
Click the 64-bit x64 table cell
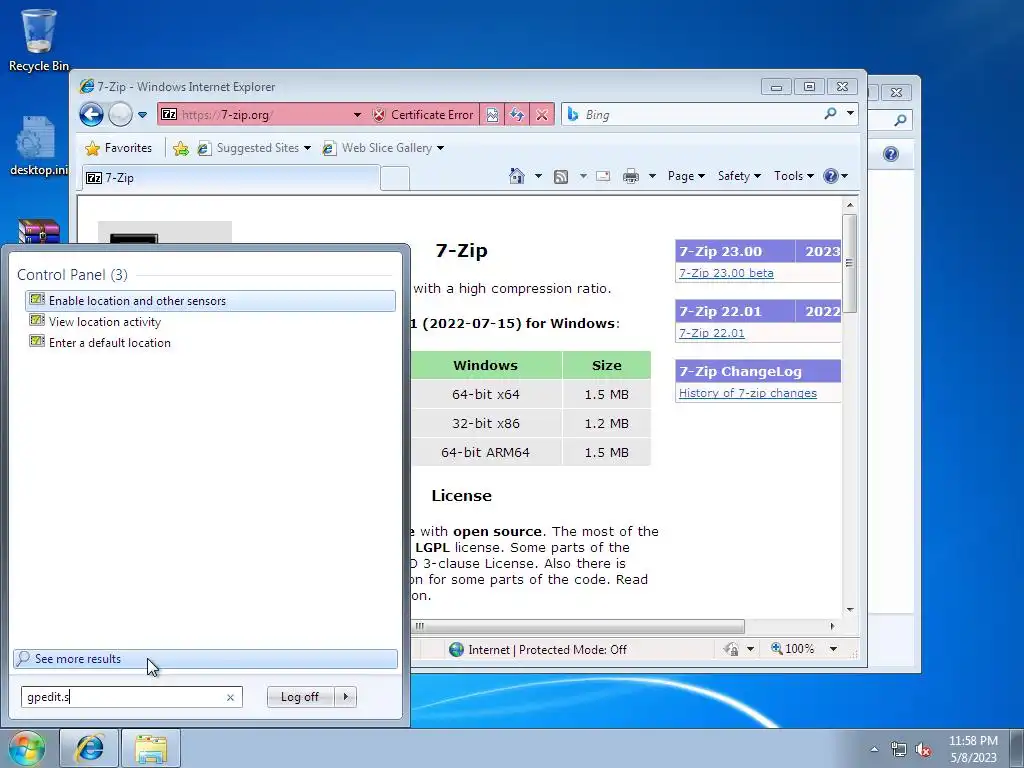[x=486, y=394]
